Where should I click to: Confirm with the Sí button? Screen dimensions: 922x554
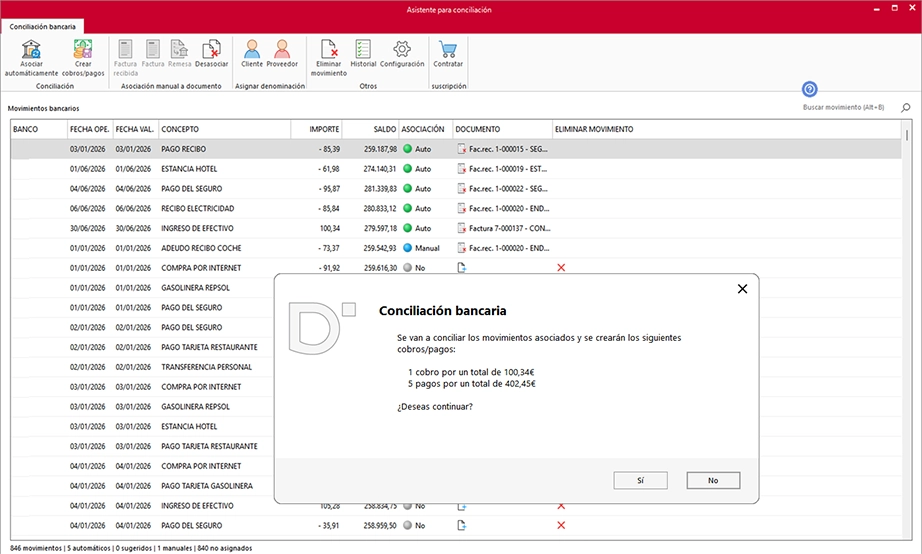640,480
